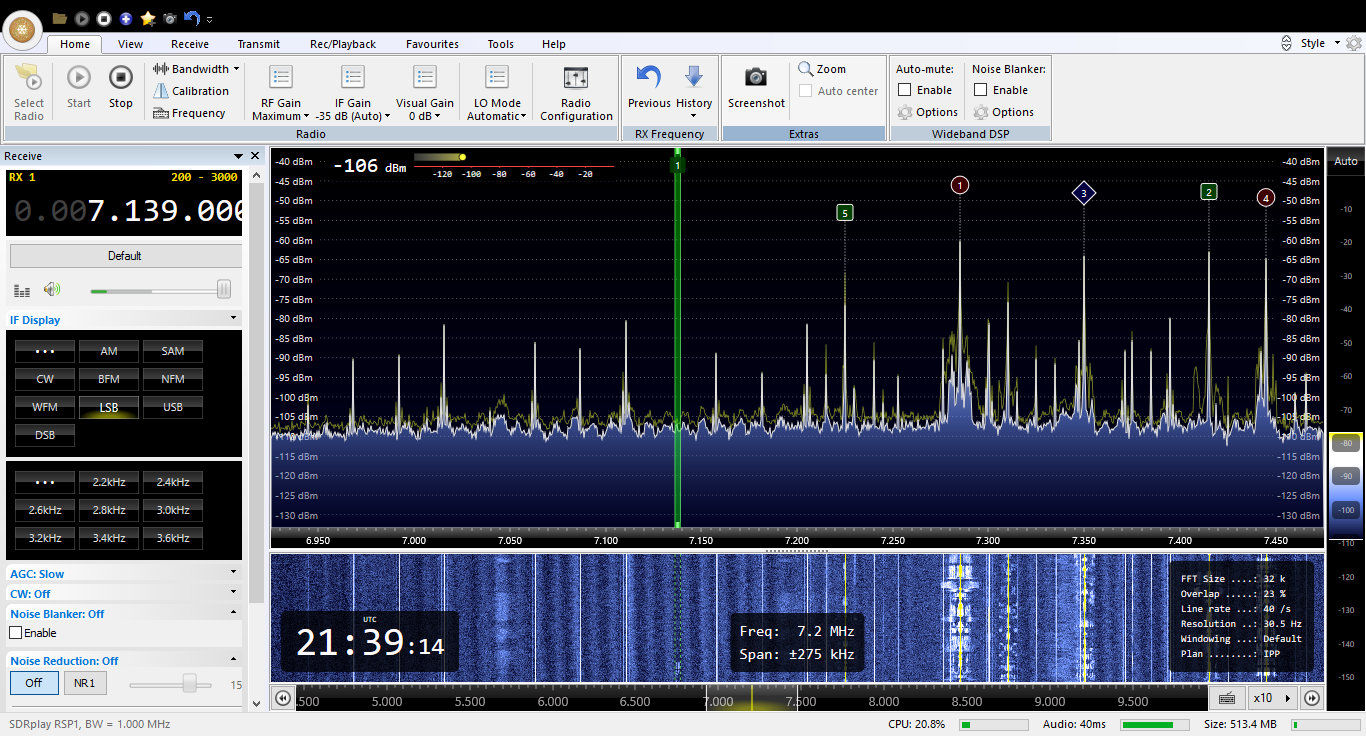The height and width of the screenshot is (736, 1366).
Task: Click spectrum marker 3 diamond
Action: coord(1083,194)
